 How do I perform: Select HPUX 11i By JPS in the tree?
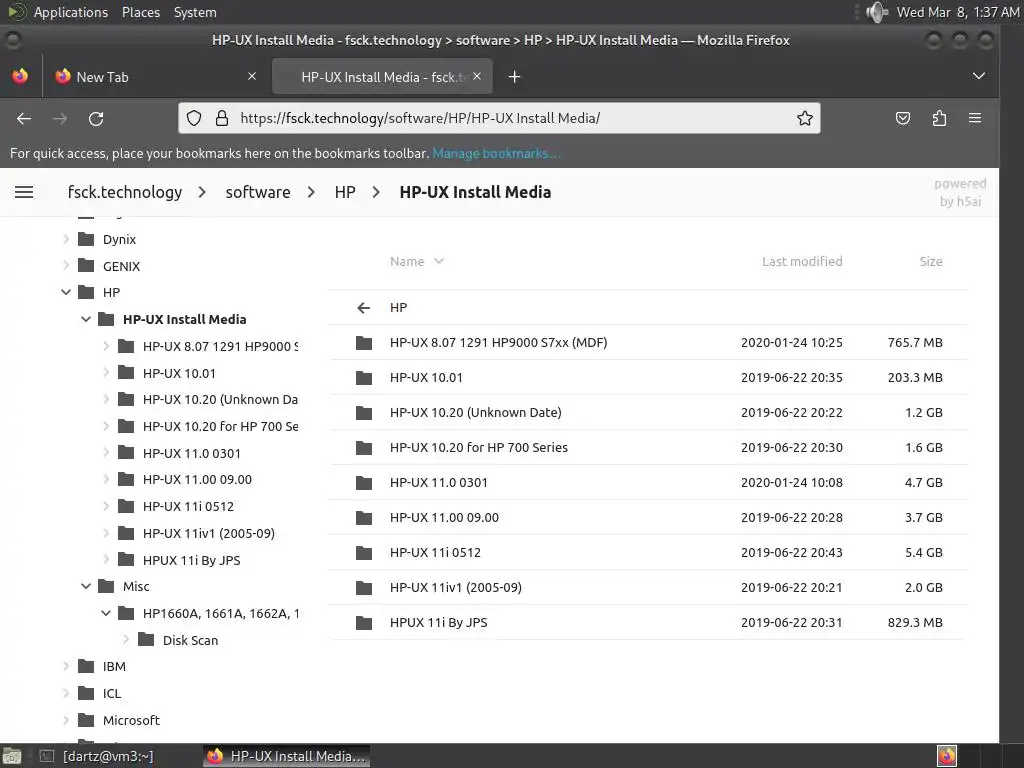191,560
